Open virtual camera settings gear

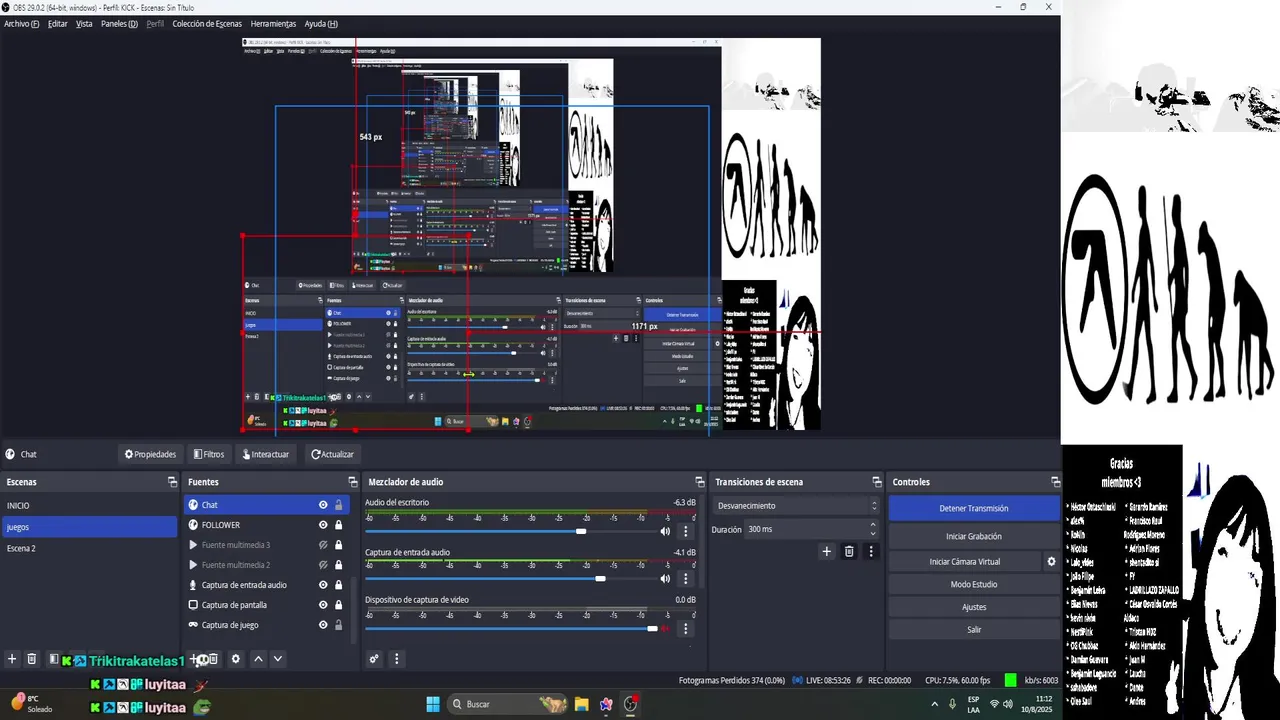coord(1051,562)
